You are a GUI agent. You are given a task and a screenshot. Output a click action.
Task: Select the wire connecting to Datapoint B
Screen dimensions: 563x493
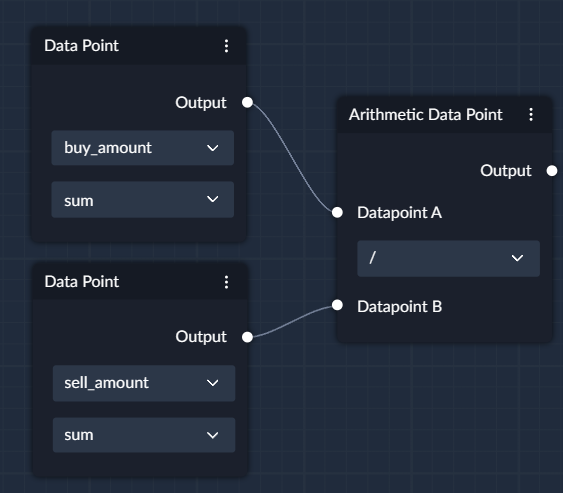[x=293, y=321]
